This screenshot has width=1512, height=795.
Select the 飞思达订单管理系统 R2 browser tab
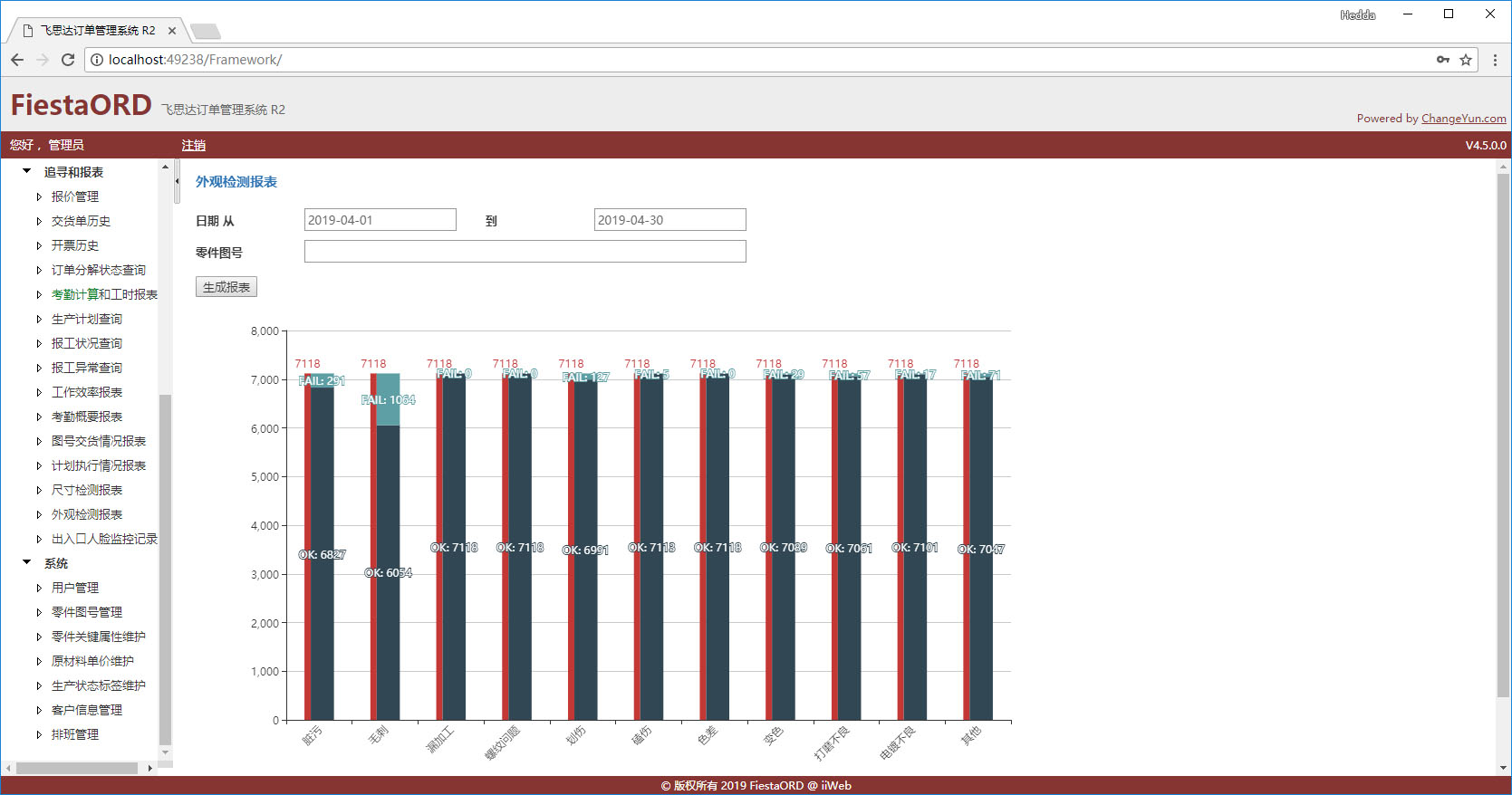(97, 31)
